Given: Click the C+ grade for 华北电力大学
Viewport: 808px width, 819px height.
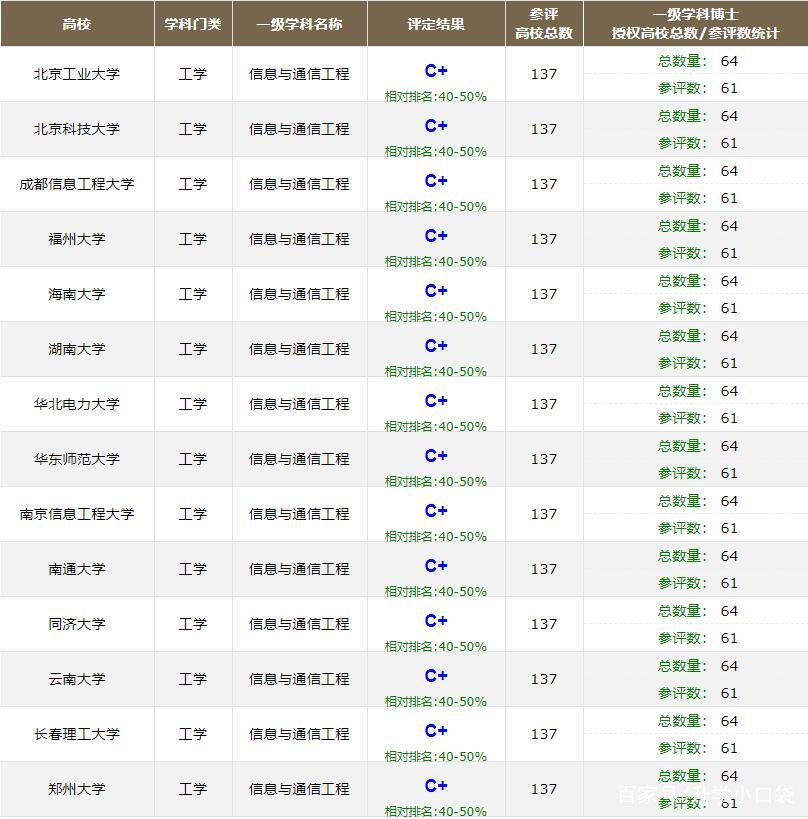Looking at the screenshot, I should 436,401.
